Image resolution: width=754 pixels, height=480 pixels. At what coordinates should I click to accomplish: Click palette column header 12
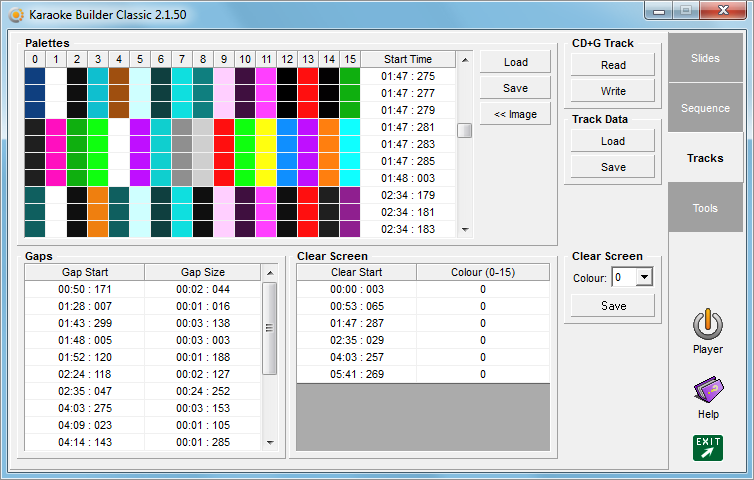click(287, 59)
